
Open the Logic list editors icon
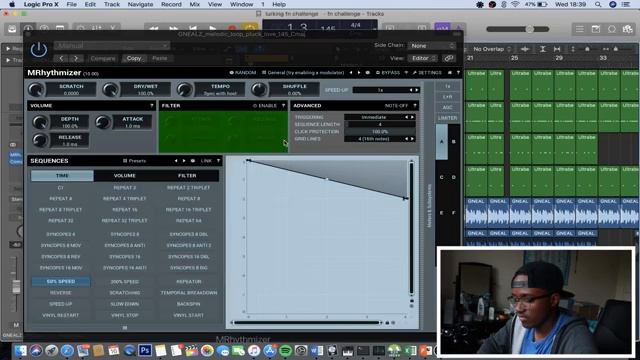pos(580,29)
